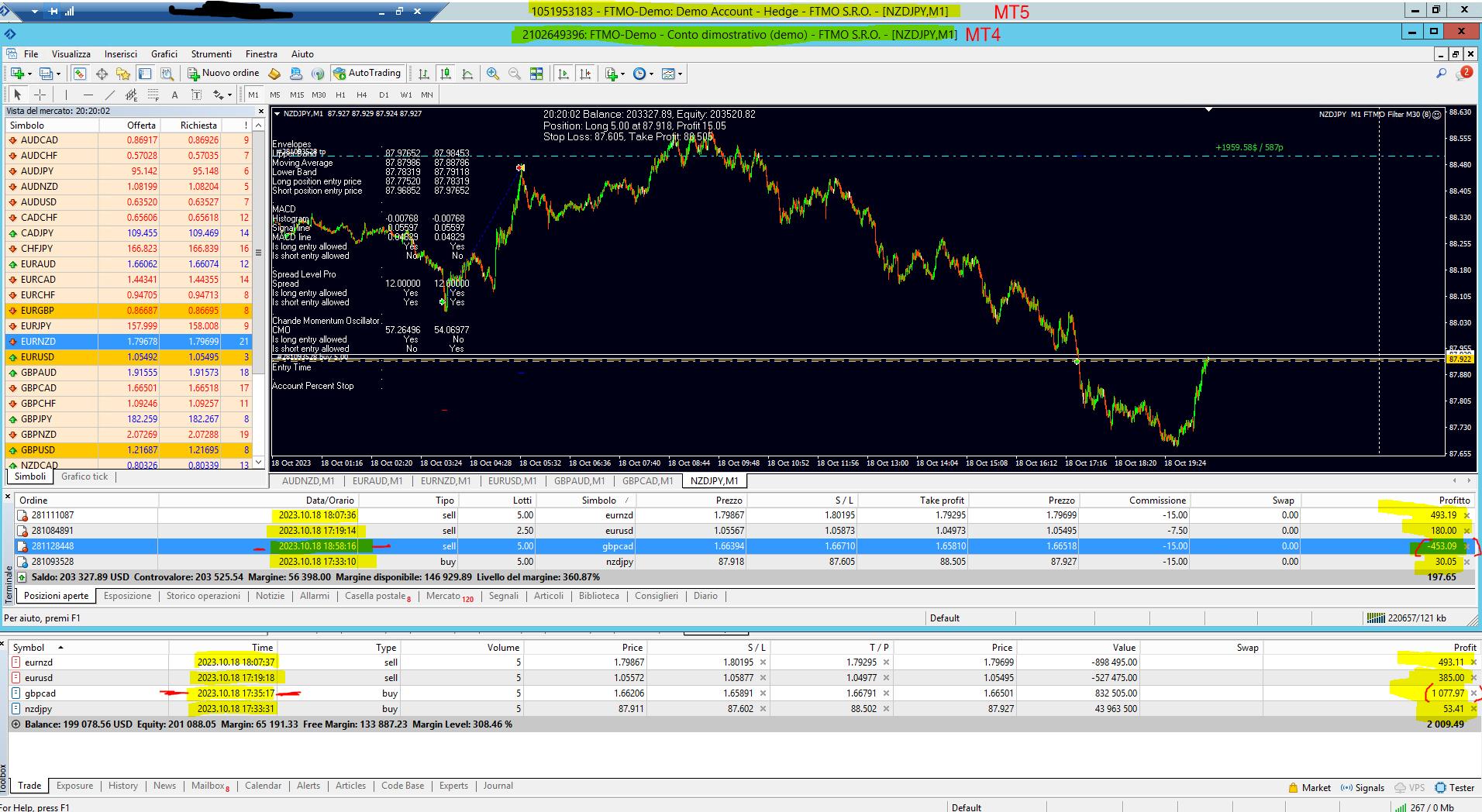1482x812 pixels.
Task: Open NZDJPY,M1 chart header dropdown triangle
Action: (x=277, y=114)
